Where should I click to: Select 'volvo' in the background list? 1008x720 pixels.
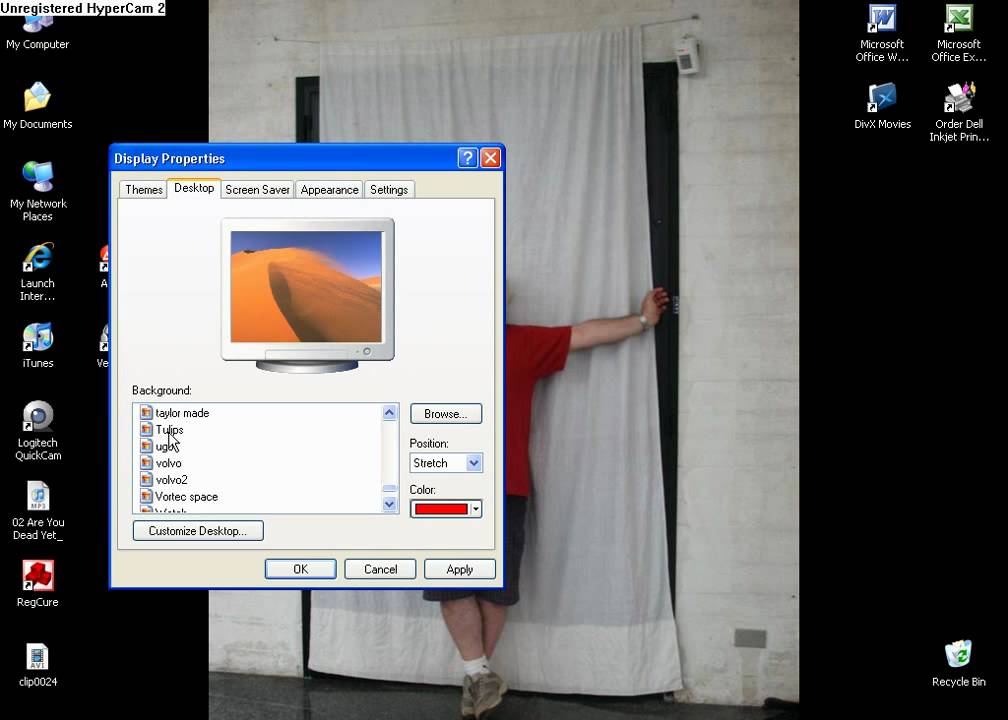coord(168,463)
